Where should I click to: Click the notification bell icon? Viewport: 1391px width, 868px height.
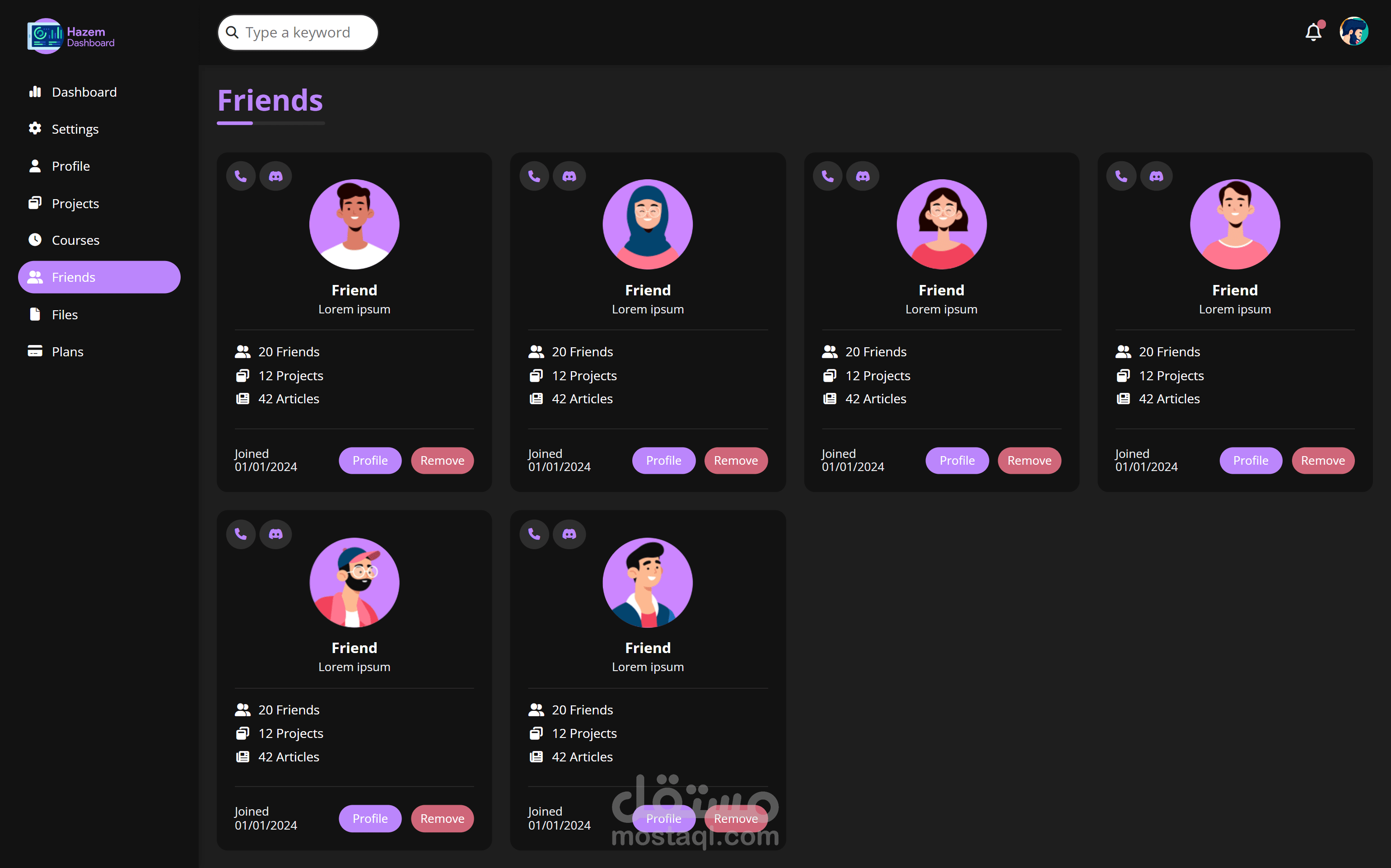(x=1313, y=32)
